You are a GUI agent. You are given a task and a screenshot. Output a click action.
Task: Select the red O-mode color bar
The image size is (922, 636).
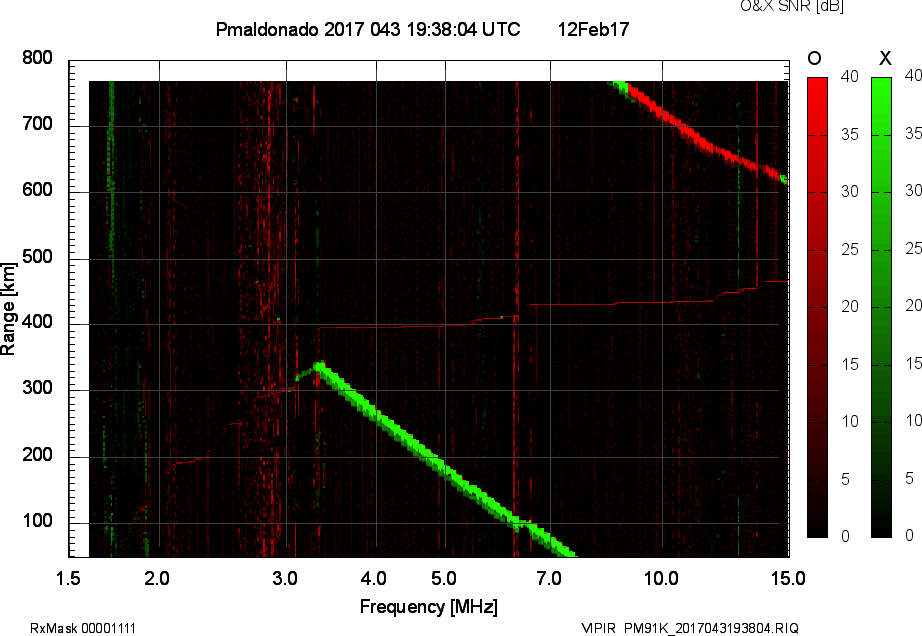[x=817, y=307]
